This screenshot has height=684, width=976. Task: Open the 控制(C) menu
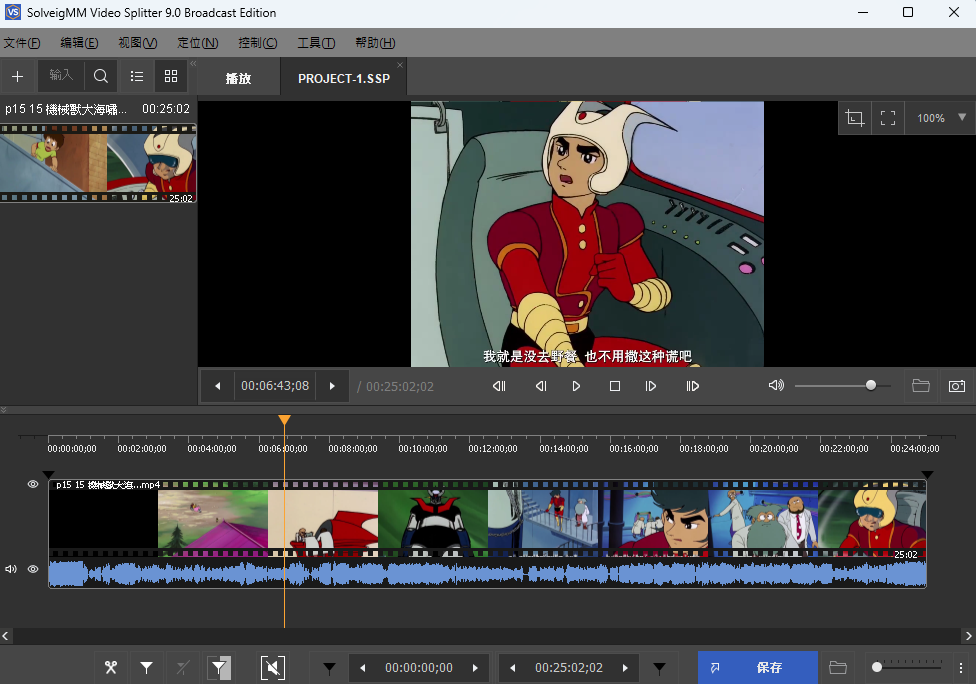click(258, 42)
